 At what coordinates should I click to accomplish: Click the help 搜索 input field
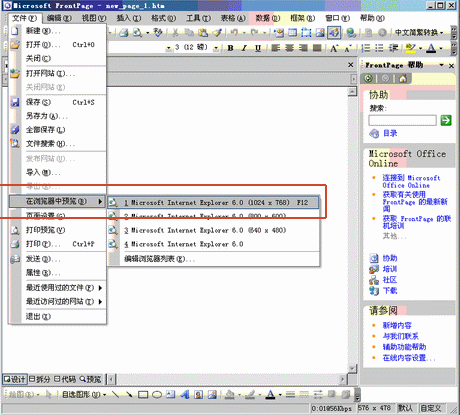402,120
